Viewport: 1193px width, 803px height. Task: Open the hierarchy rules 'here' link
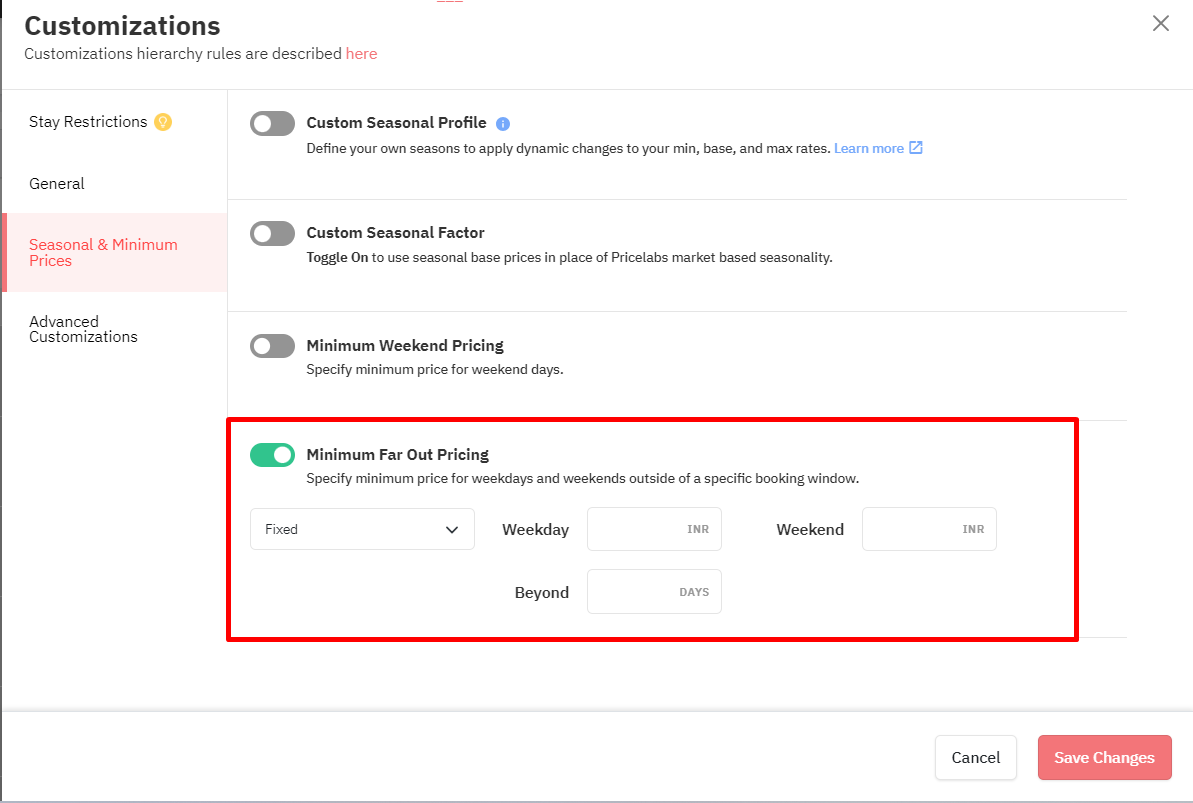(x=361, y=54)
